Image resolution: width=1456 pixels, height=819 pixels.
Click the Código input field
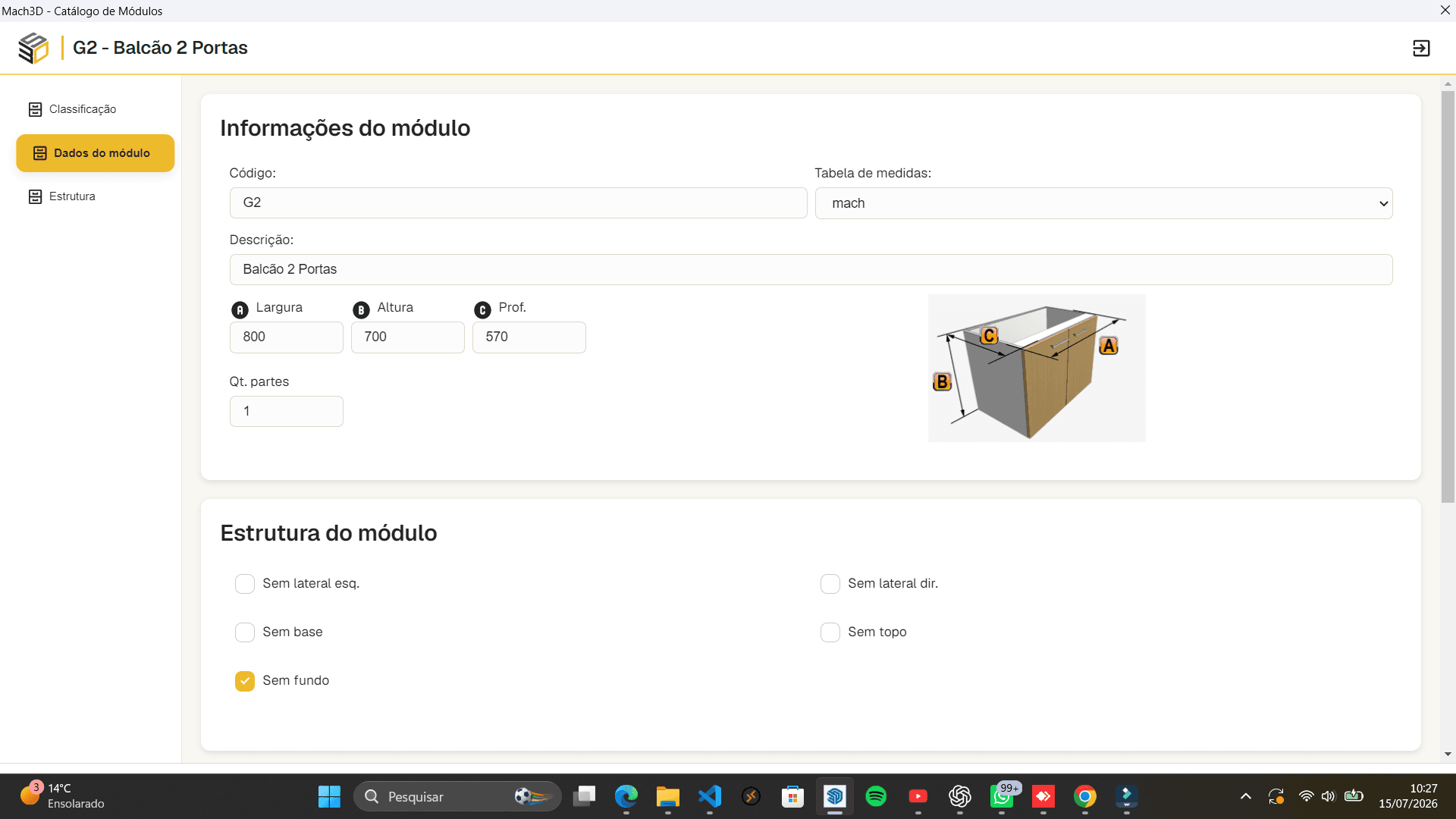pos(518,203)
